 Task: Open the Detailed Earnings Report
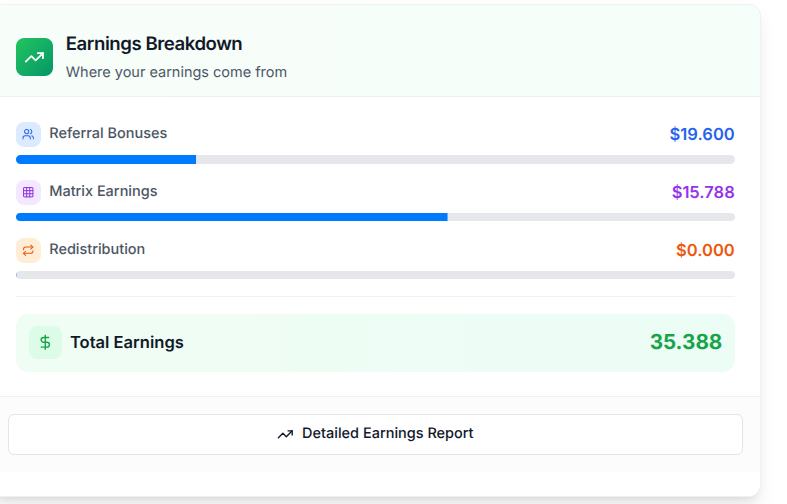tap(375, 434)
